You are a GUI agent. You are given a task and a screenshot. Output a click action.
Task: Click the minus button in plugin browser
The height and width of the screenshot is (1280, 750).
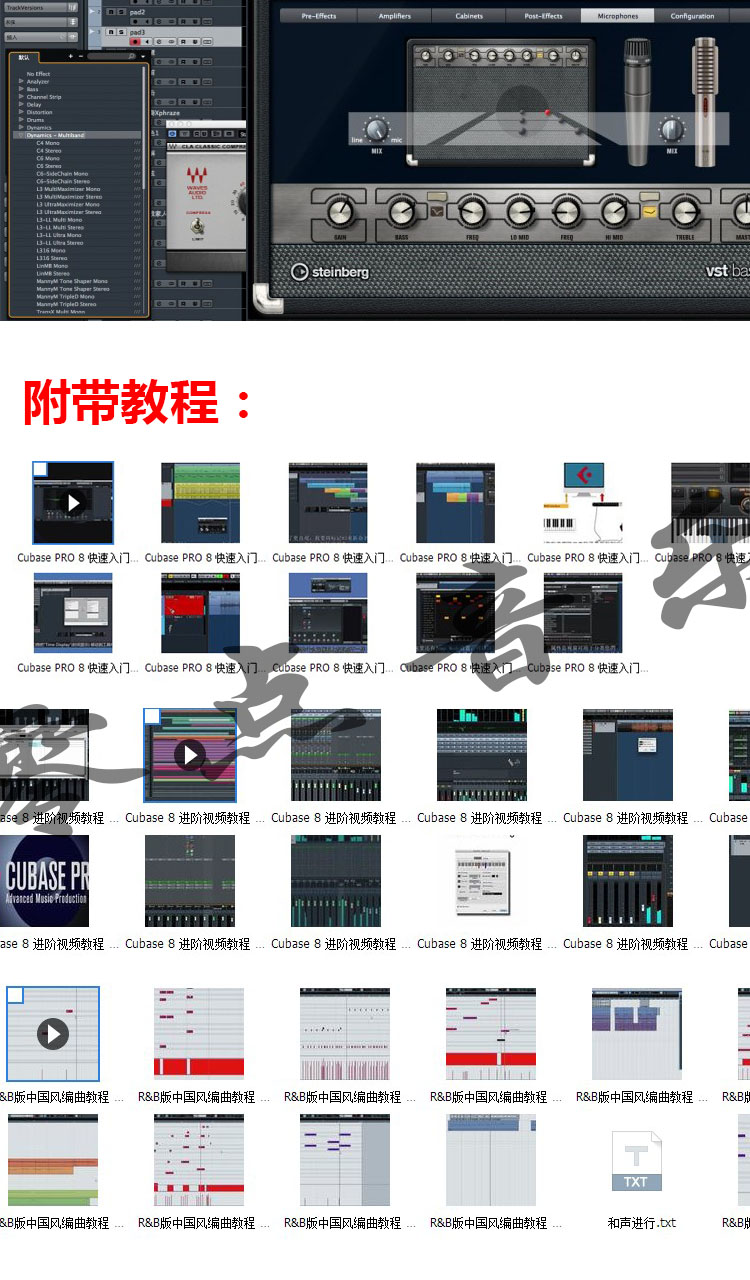pyautogui.click(x=81, y=57)
